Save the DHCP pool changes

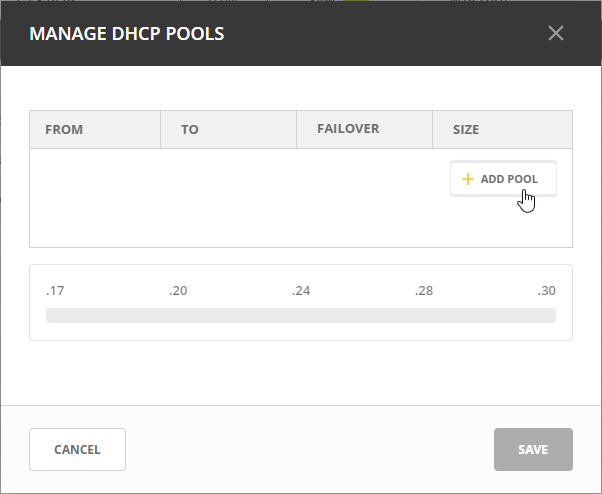pos(533,449)
